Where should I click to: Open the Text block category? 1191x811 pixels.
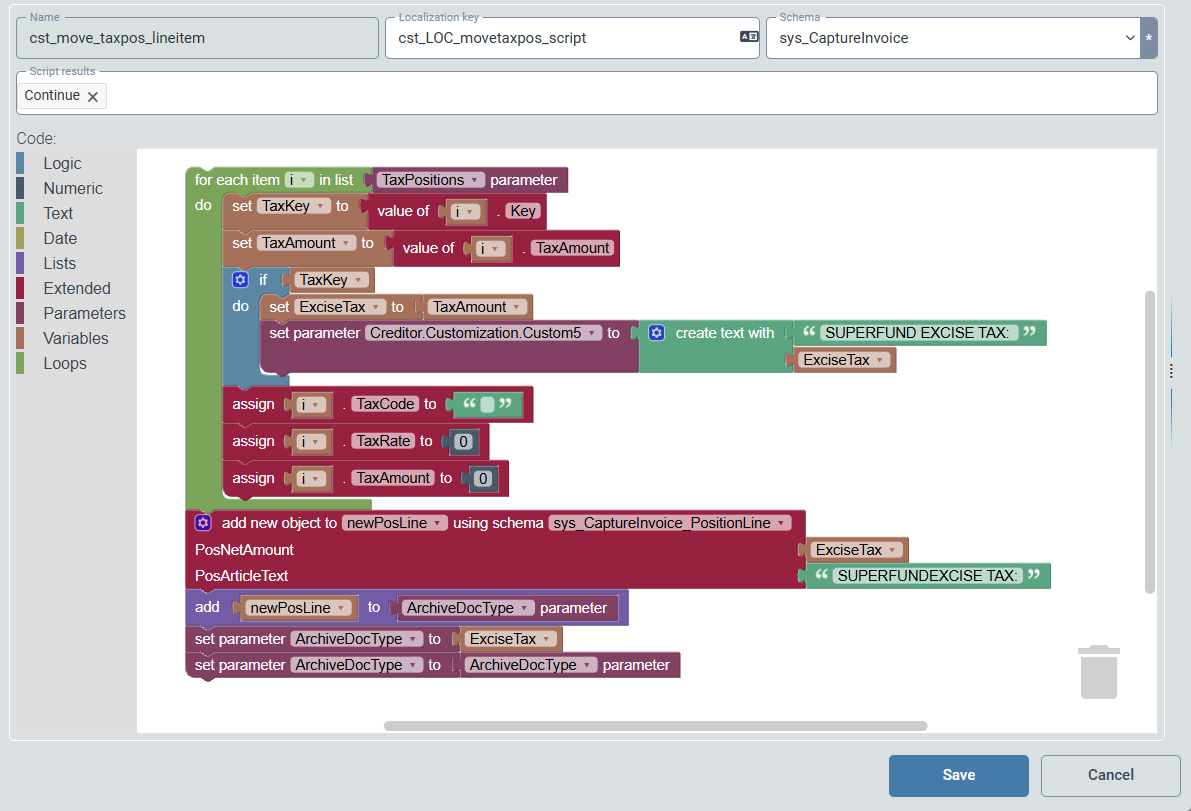pyautogui.click(x=57, y=213)
